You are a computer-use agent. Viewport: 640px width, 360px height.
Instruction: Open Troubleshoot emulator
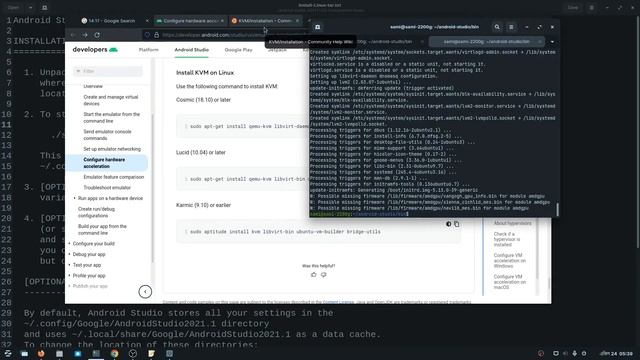pos(107,188)
